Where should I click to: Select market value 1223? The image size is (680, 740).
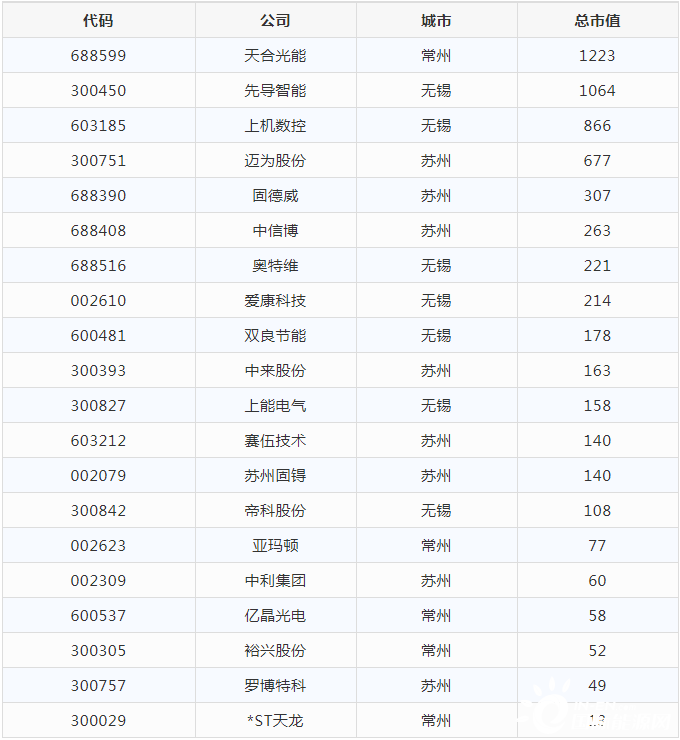point(597,56)
